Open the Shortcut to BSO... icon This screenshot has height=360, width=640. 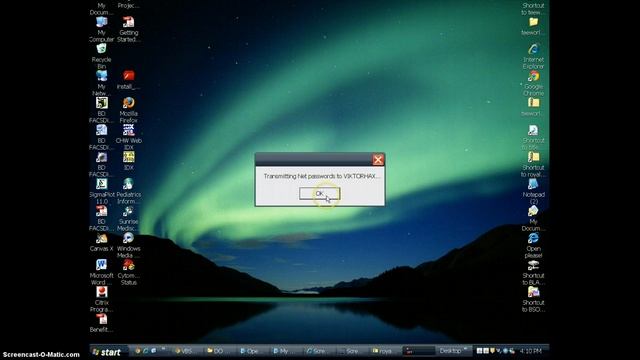[533, 299]
